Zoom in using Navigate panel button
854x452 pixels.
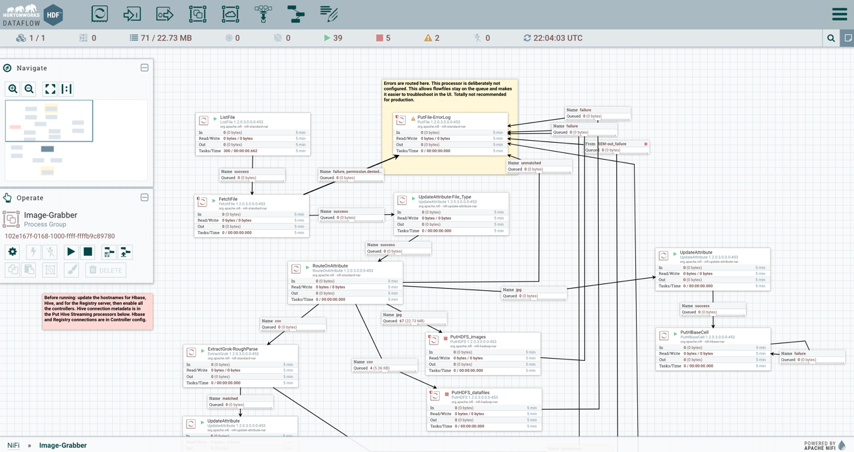[13, 89]
